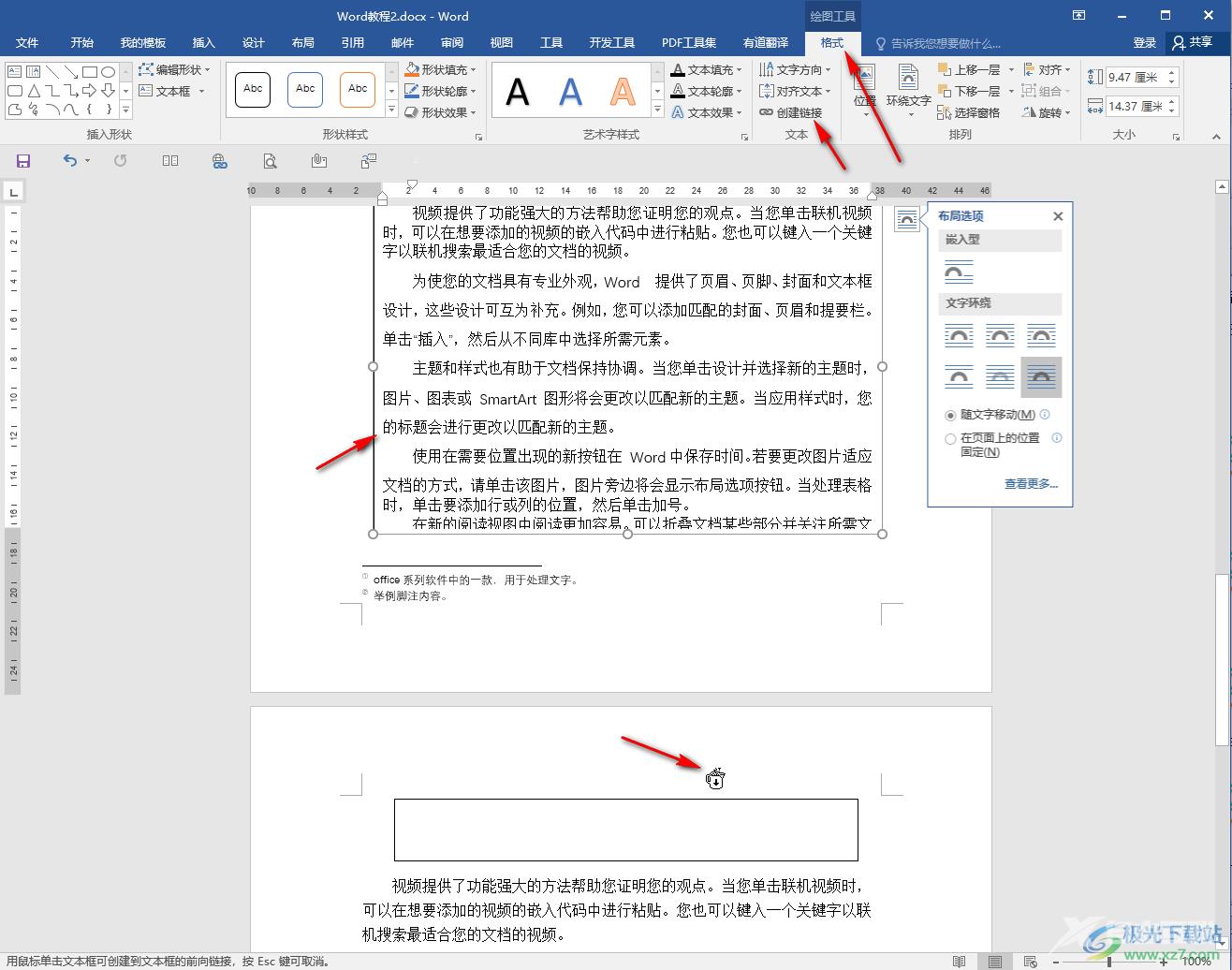Screen dimensions: 1232x970
Task: Select the diagonal line shape
Action: click(52, 71)
